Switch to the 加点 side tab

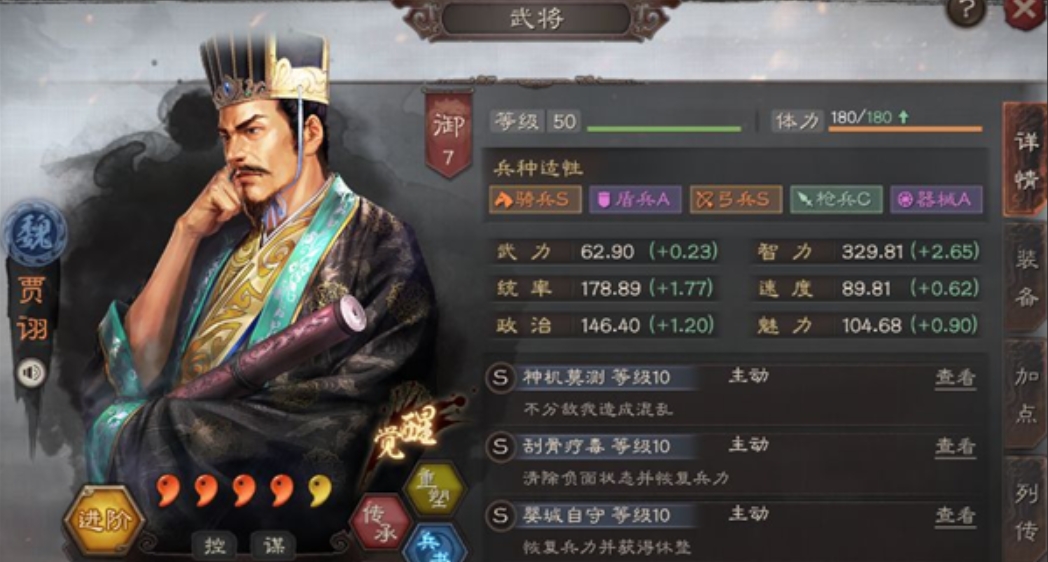1026,394
